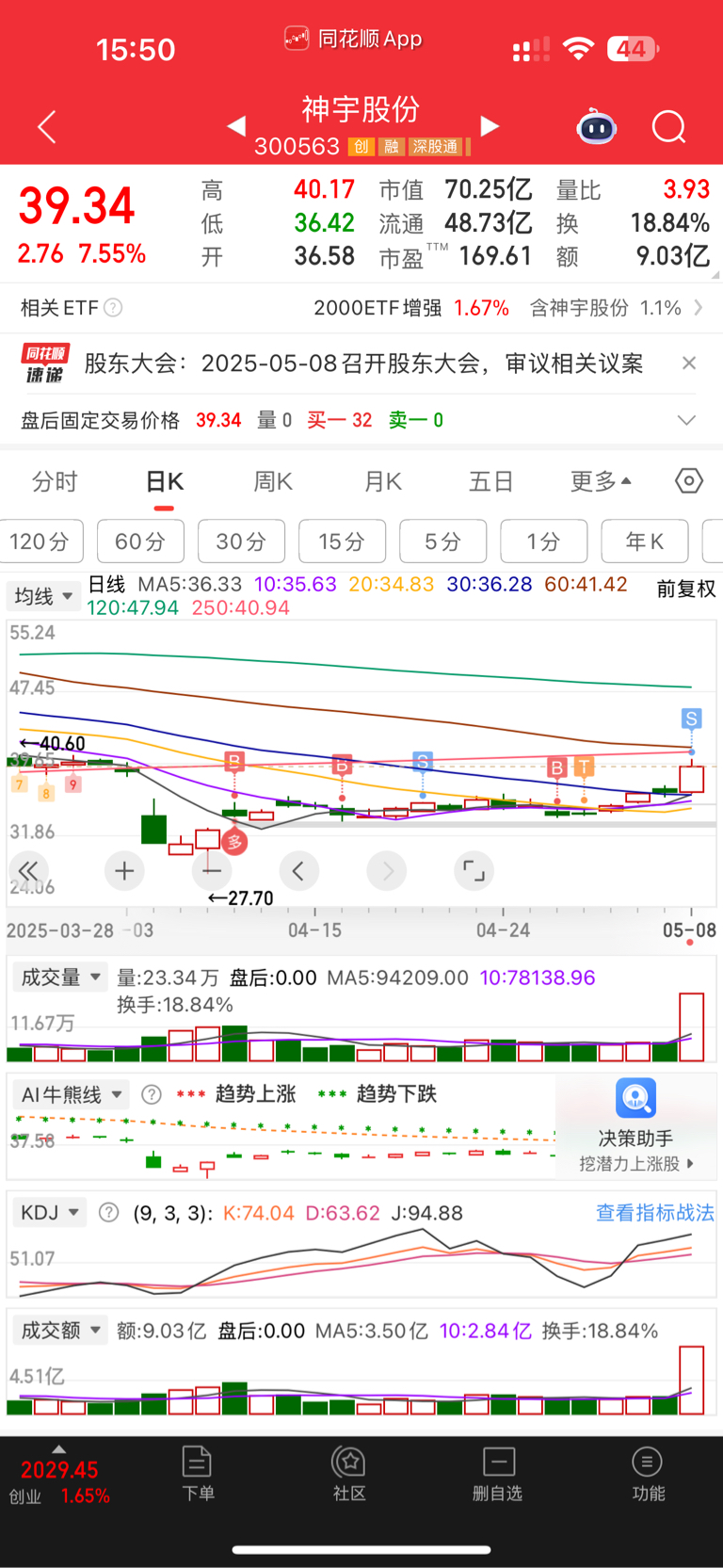Choose the 1分 period button

543,541
